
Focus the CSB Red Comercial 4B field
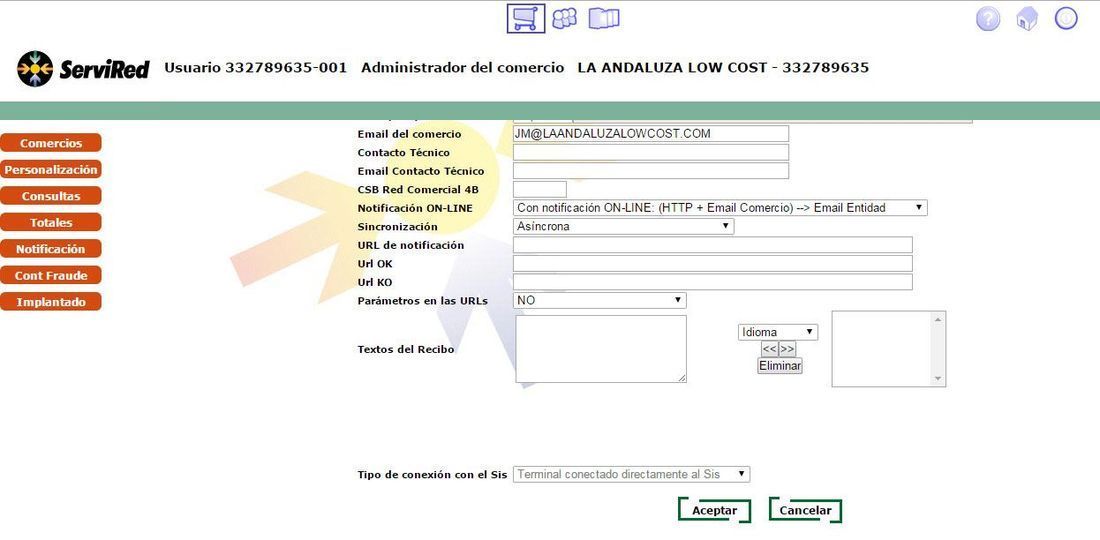(x=539, y=189)
